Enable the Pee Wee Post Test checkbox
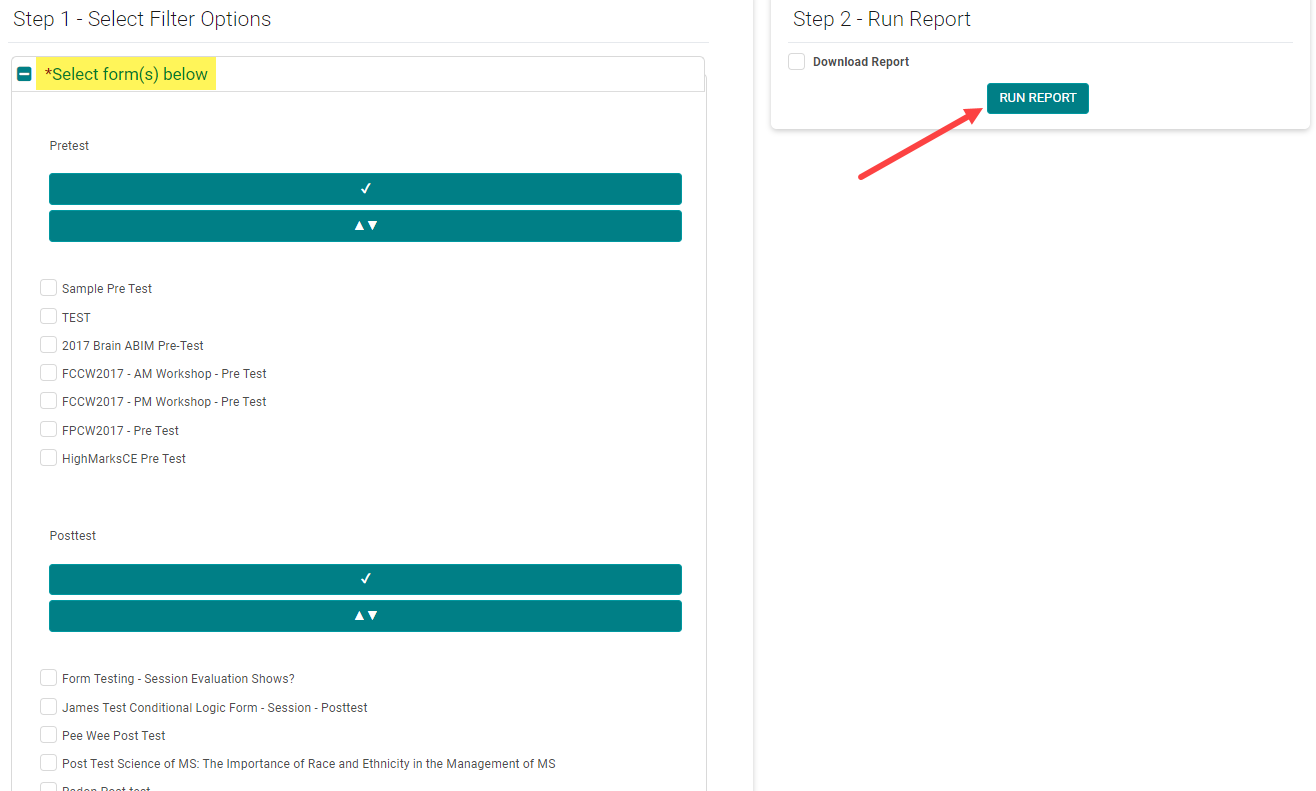Screen dimensions: 1316x791 (49, 735)
